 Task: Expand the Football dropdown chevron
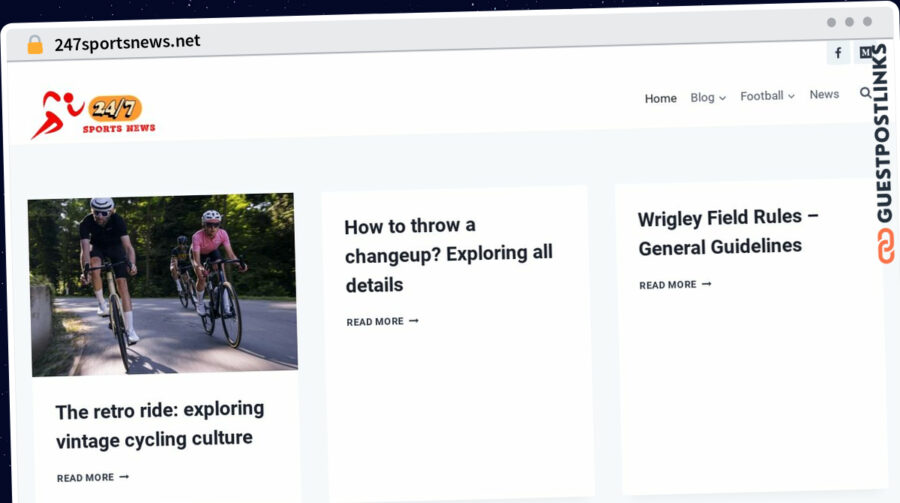click(791, 96)
